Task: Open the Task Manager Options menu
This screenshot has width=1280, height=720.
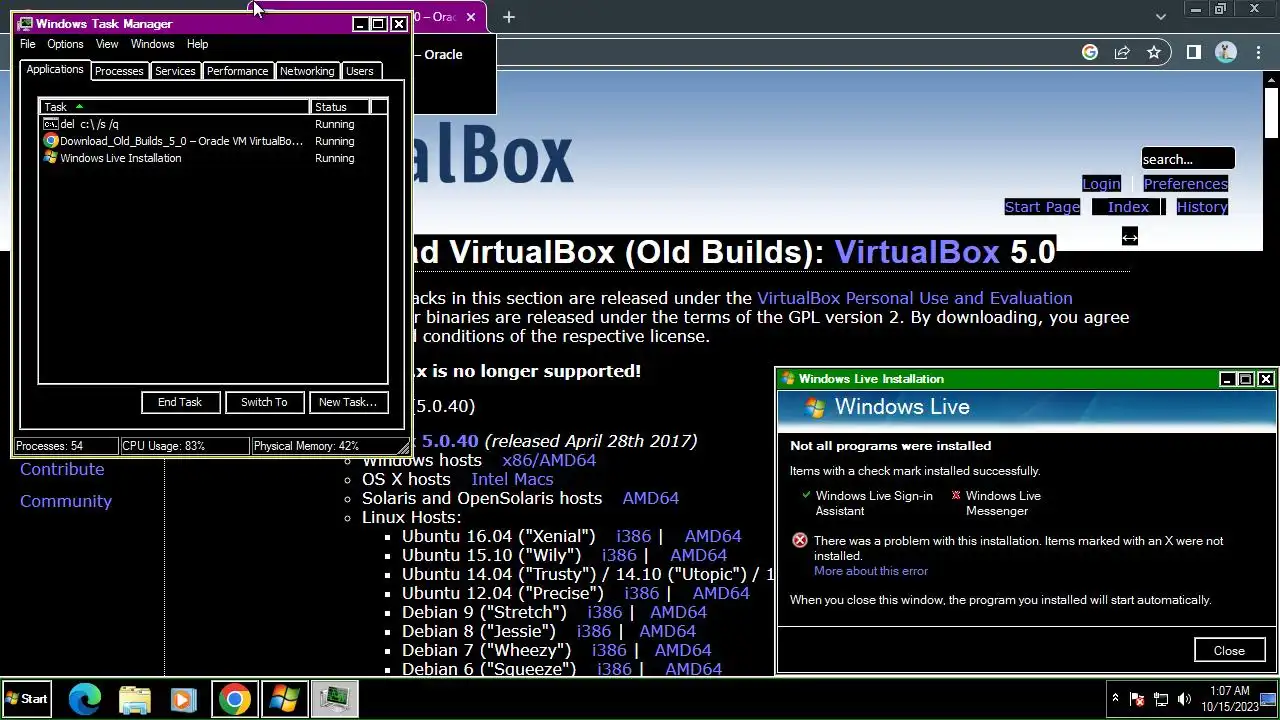Action: pyautogui.click(x=65, y=44)
